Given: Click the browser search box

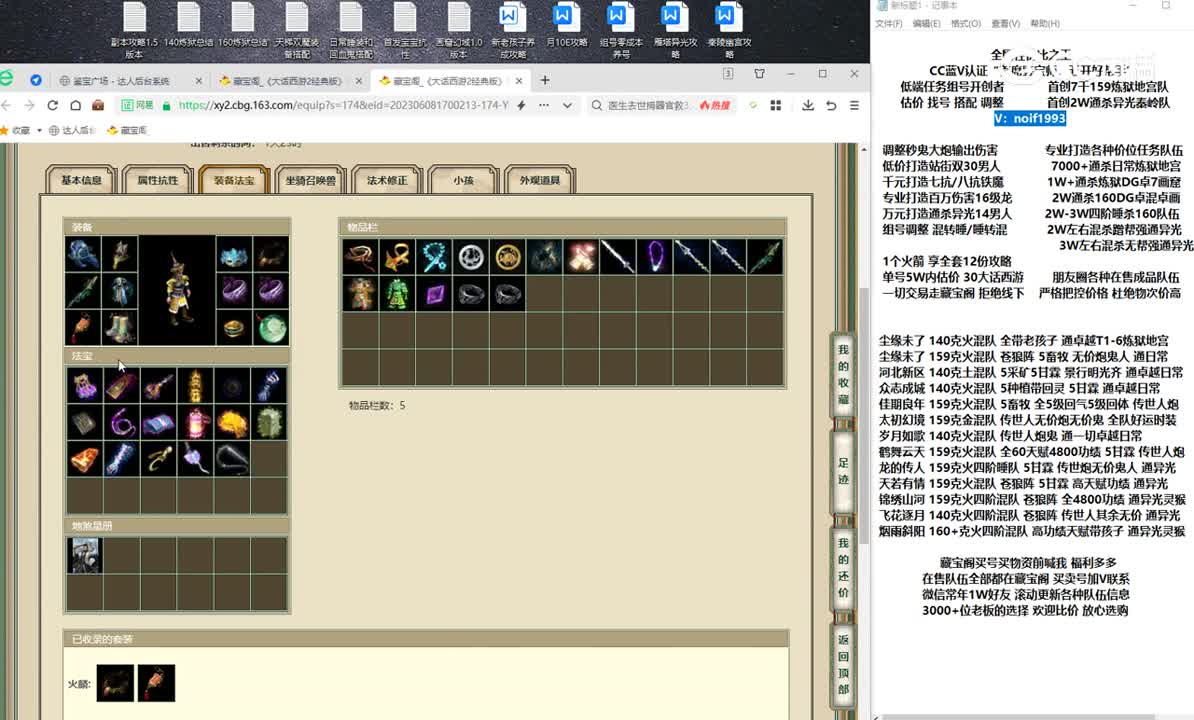Looking at the screenshot, I should 647,105.
